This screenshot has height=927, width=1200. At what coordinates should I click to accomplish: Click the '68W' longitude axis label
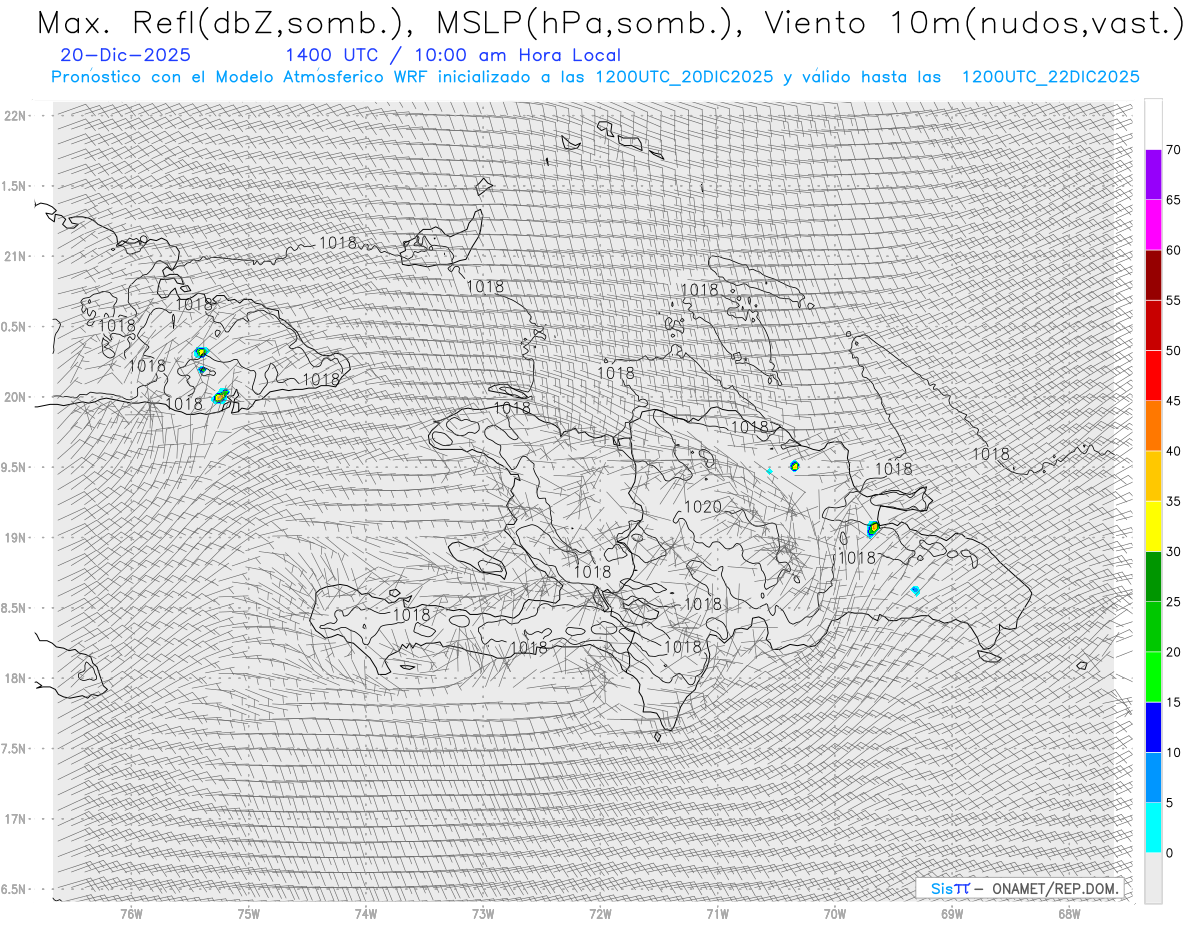[x=1069, y=914]
